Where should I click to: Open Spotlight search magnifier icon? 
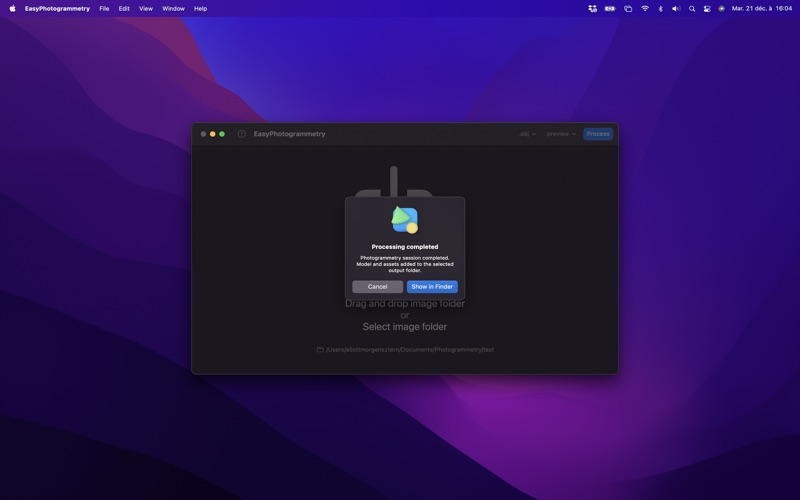click(691, 8)
